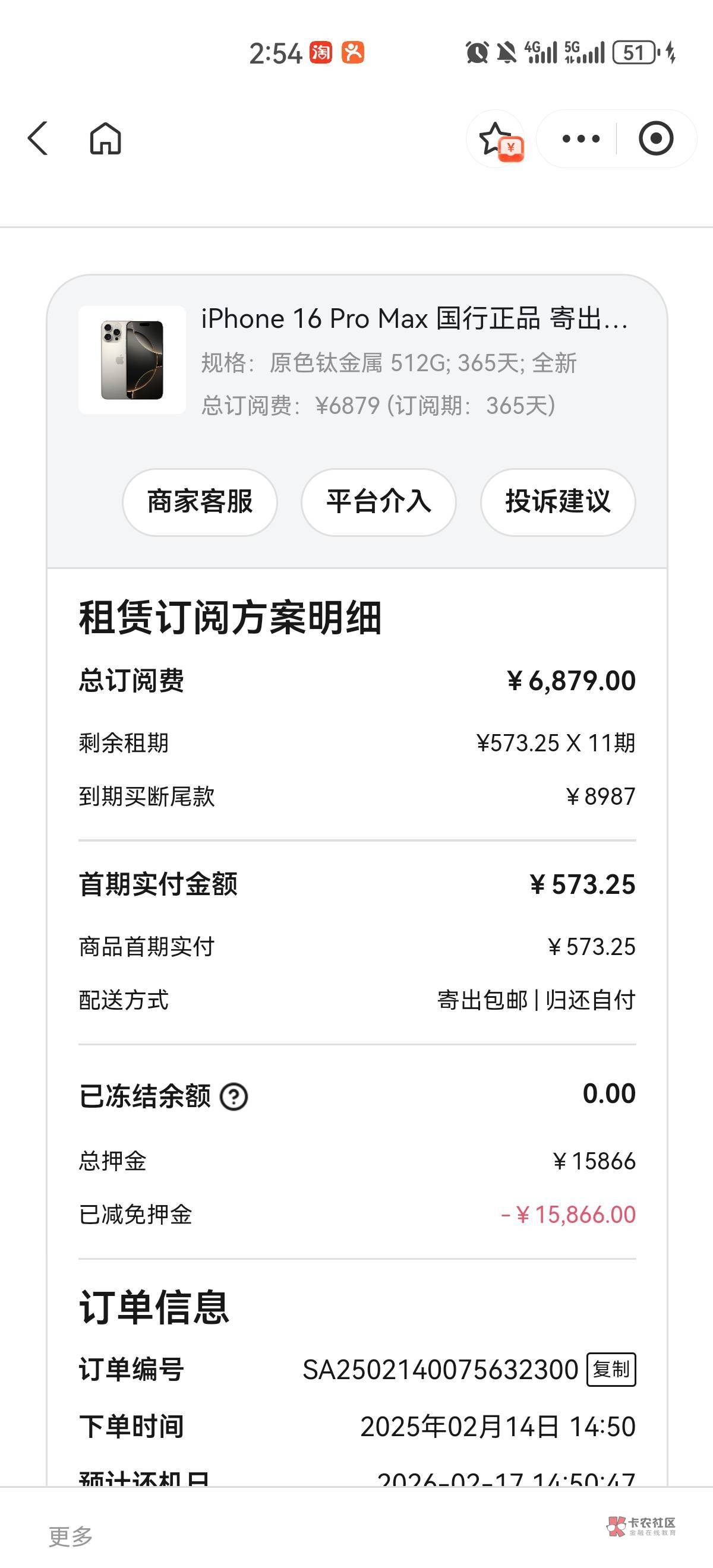Go to the home page icon
This screenshot has width=713, height=1568.
click(x=105, y=139)
